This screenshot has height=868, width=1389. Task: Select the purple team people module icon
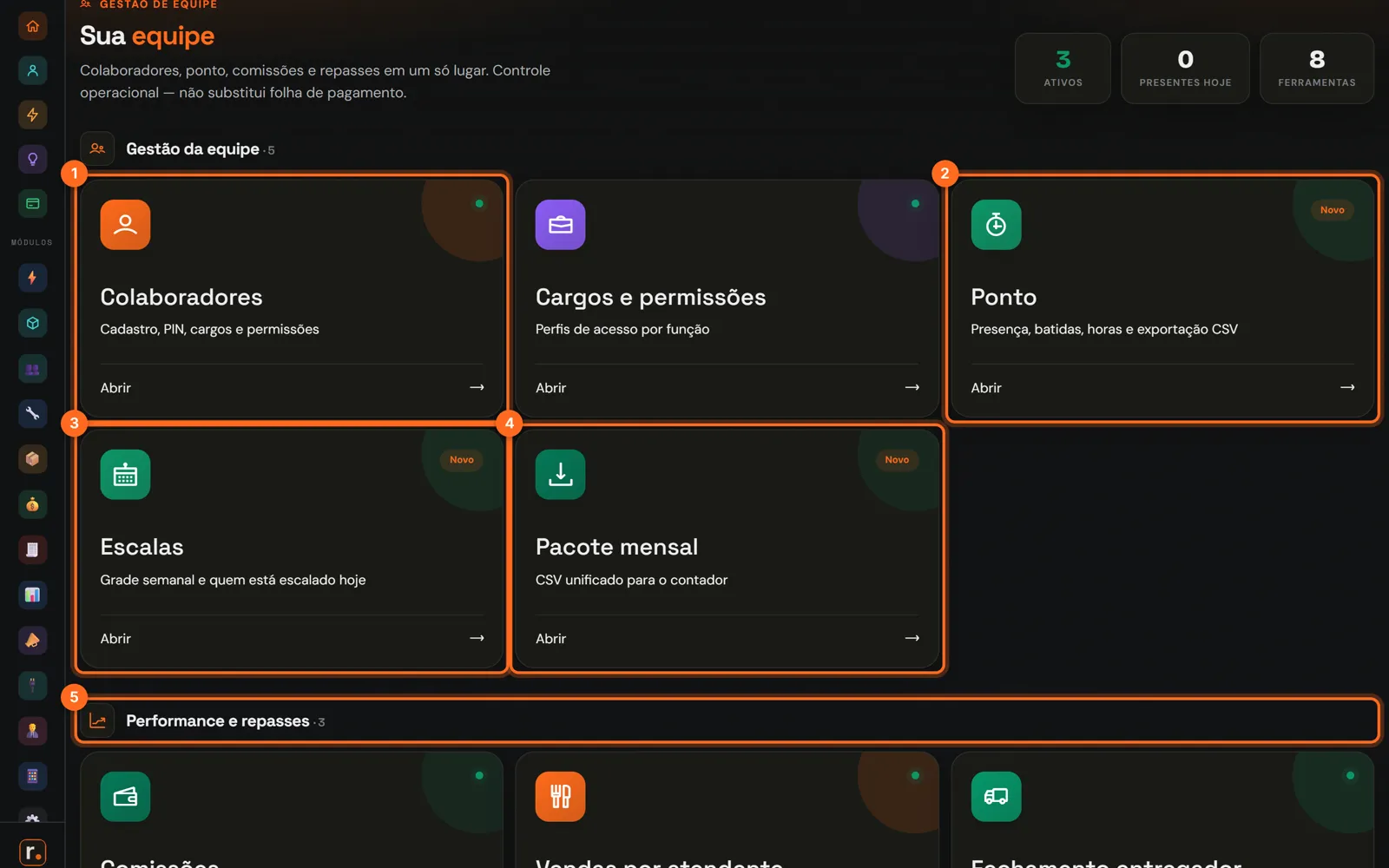pos(32,369)
